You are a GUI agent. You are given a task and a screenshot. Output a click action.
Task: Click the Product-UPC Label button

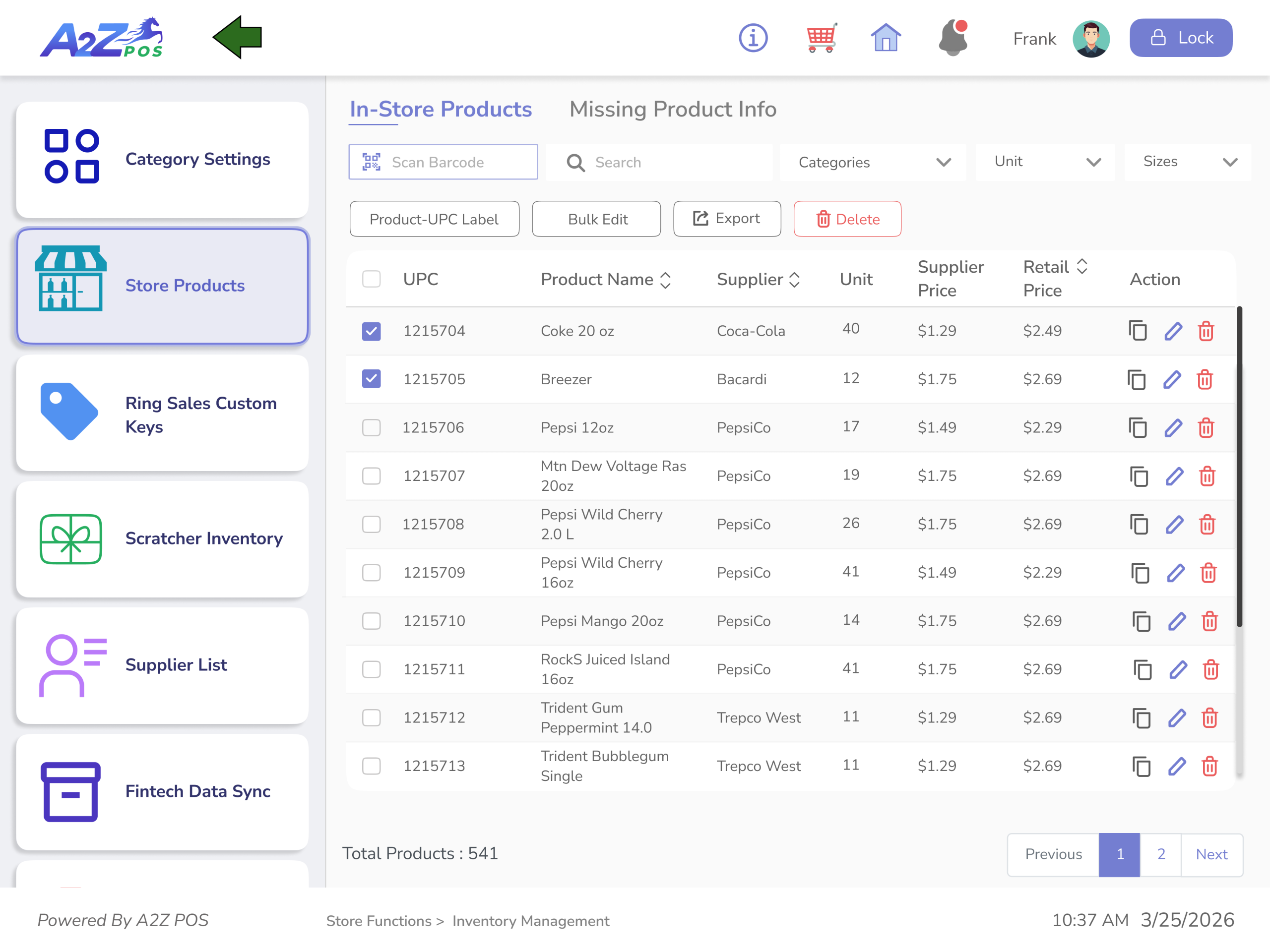point(435,219)
